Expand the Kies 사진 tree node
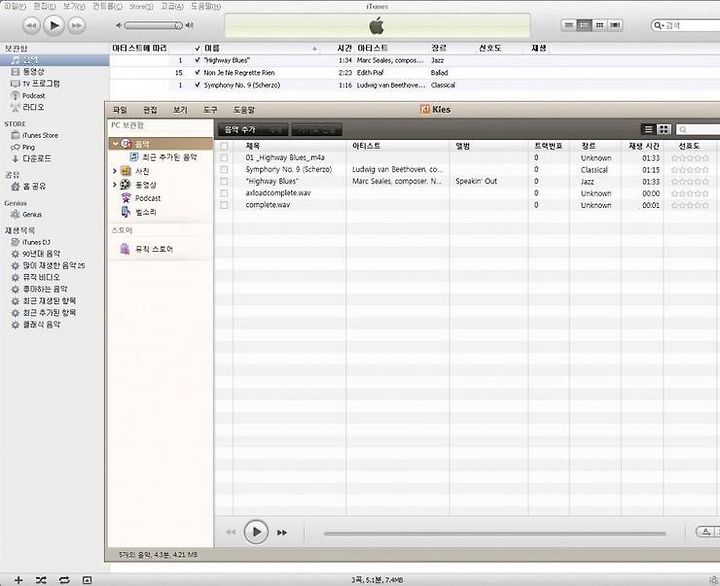Screen dimensions: 720x586 [115, 171]
